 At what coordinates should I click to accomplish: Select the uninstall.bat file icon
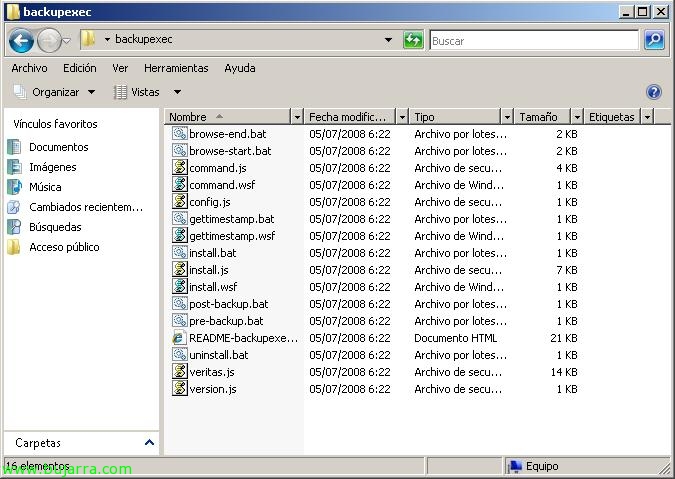[180, 354]
